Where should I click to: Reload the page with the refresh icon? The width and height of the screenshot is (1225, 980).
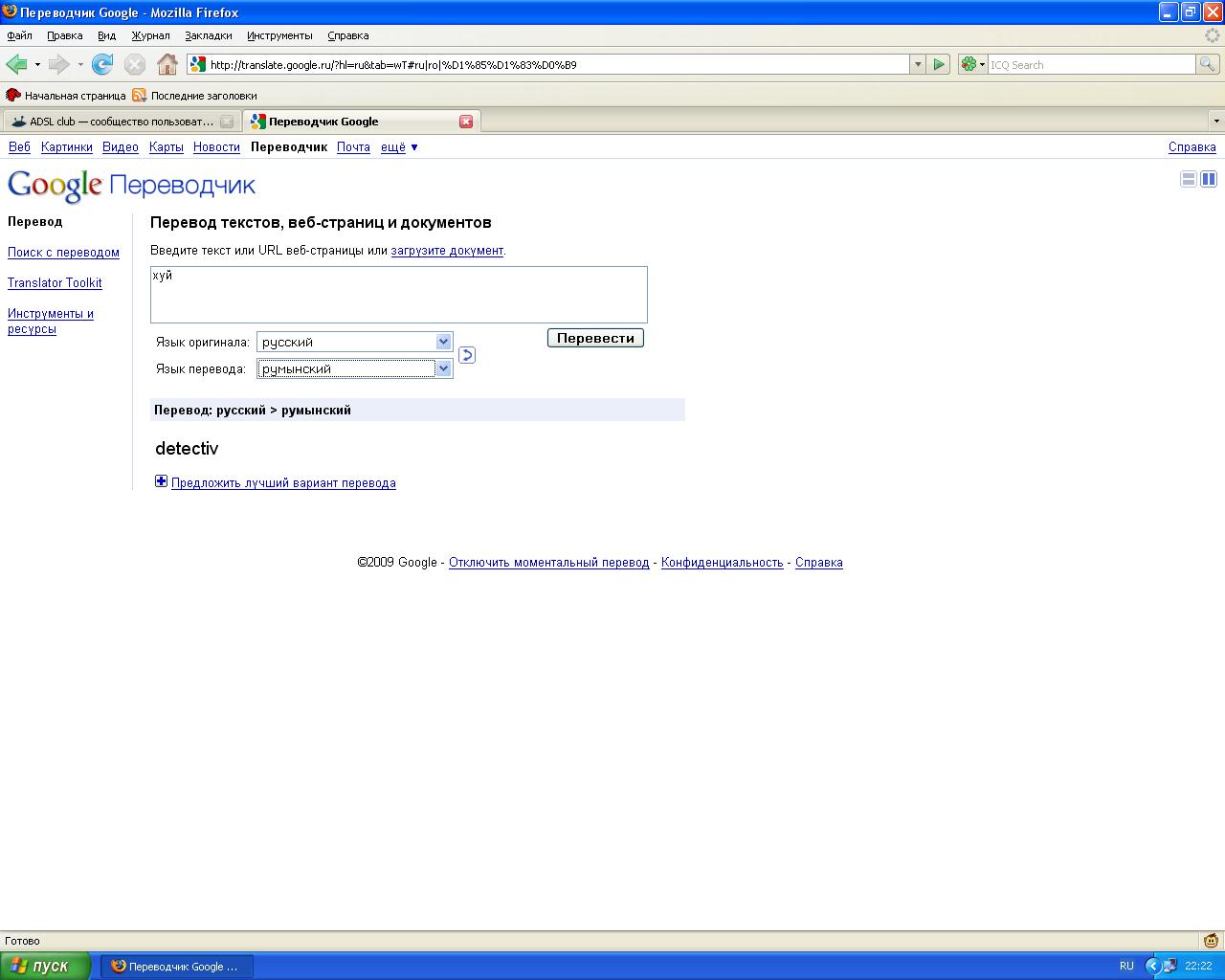102,64
